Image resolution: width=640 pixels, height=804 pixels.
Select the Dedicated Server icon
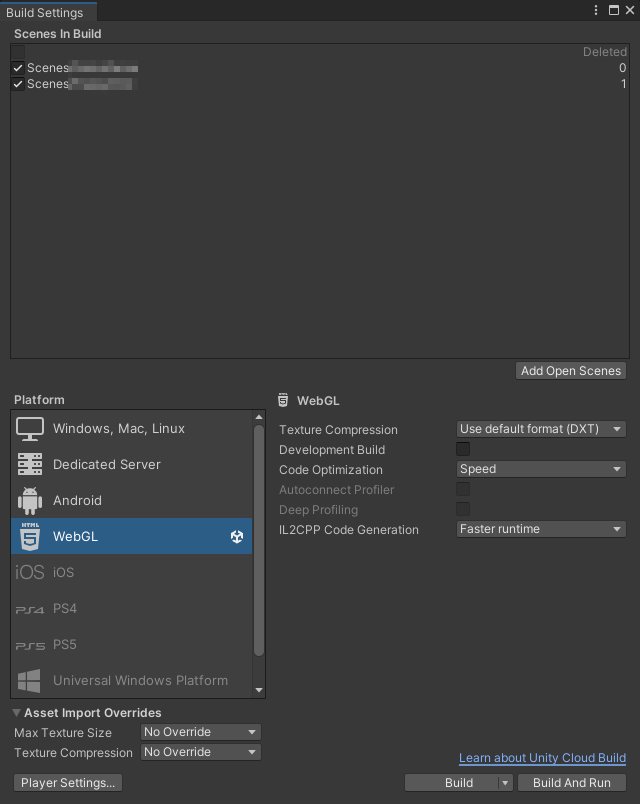tap(30, 465)
